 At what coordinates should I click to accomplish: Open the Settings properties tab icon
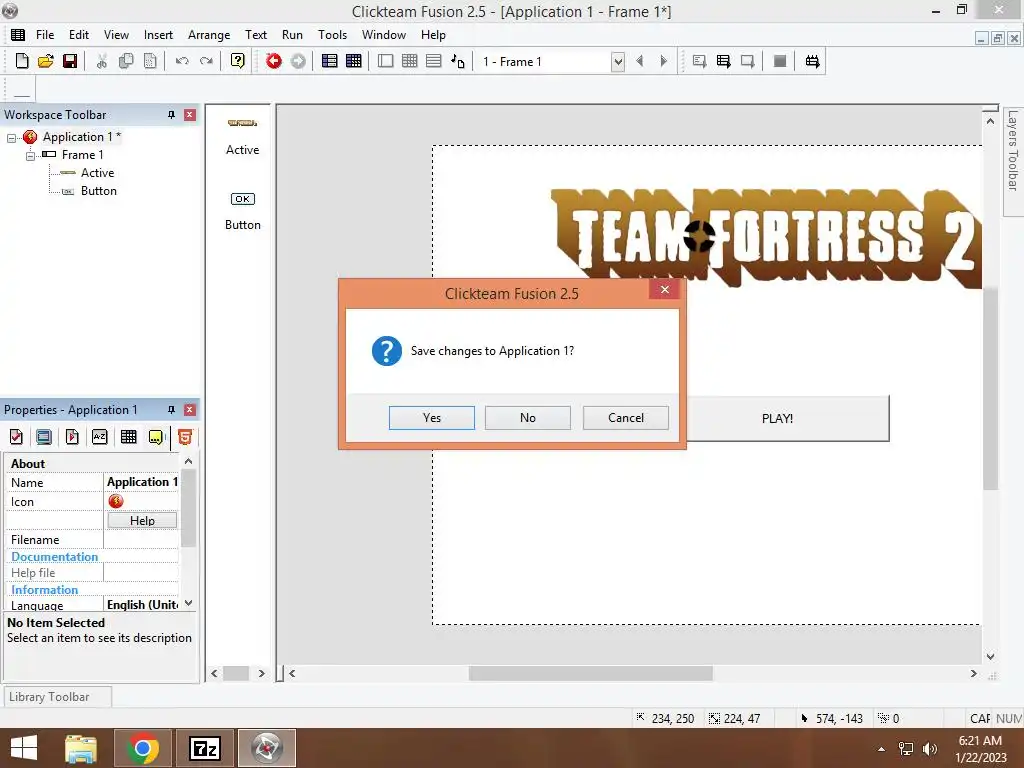click(16, 437)
